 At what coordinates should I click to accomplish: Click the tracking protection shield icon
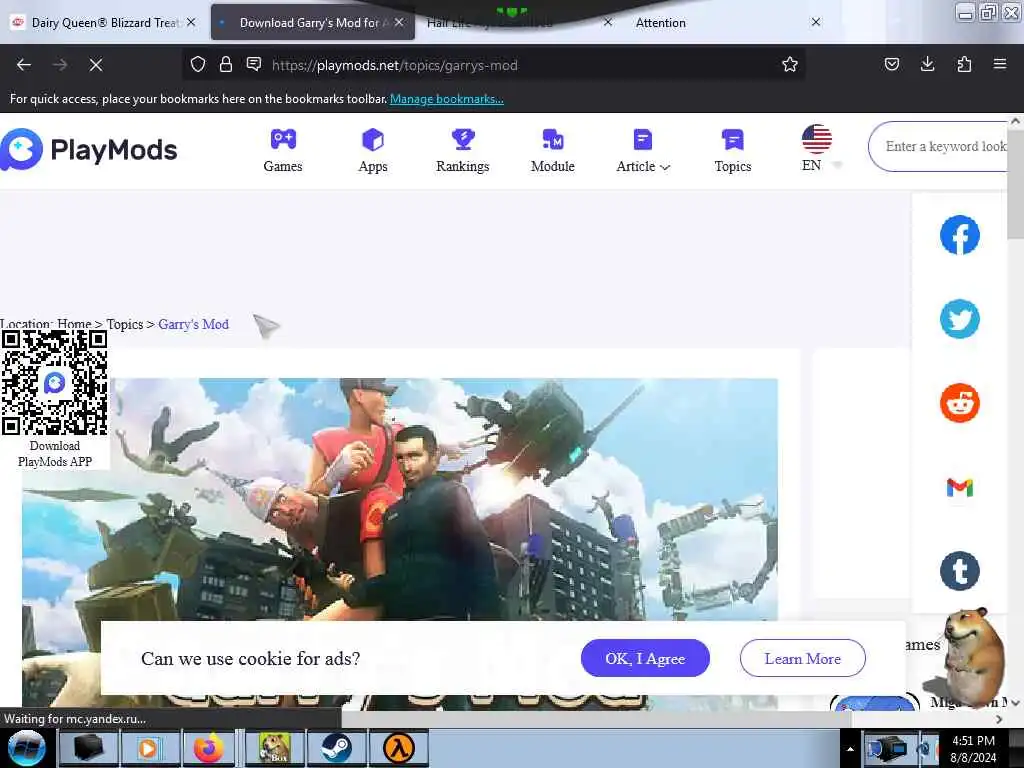198,64
